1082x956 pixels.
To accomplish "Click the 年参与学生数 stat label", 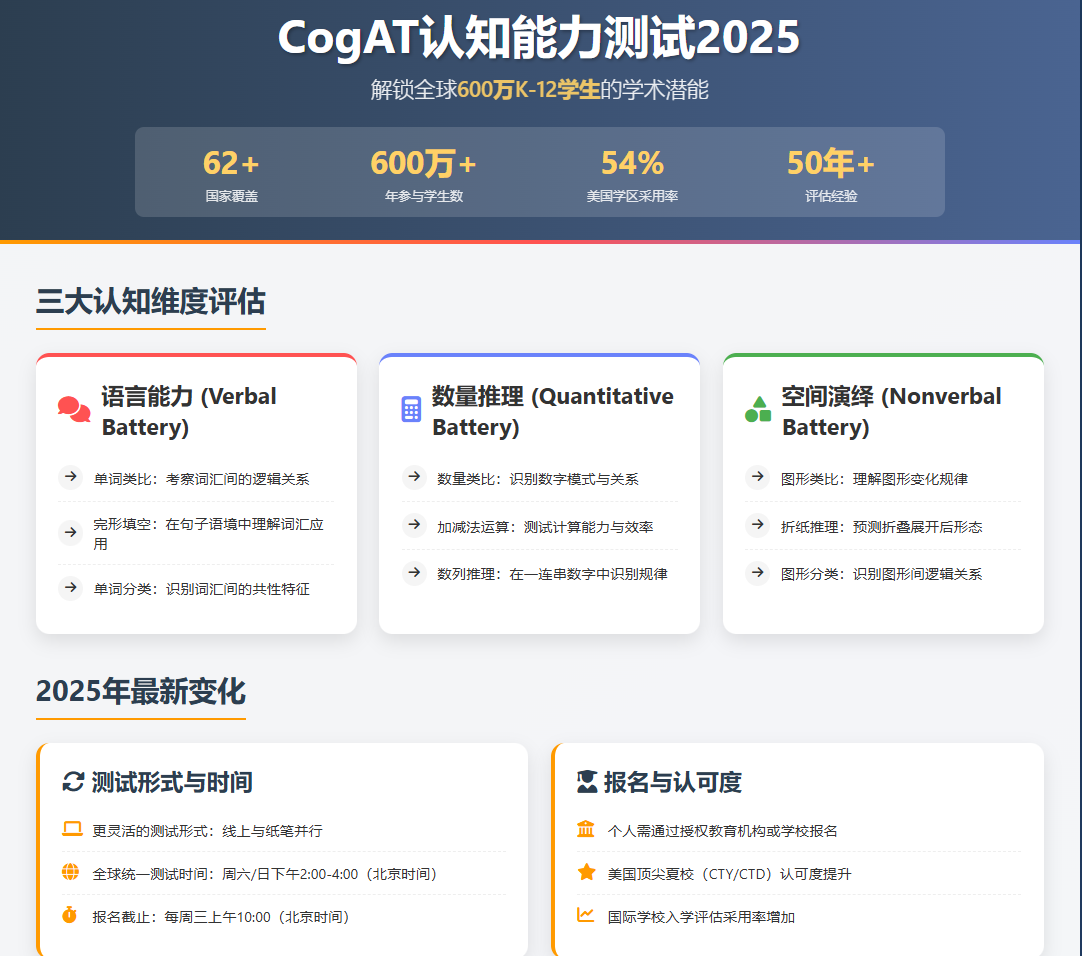I will coord(424,196).
